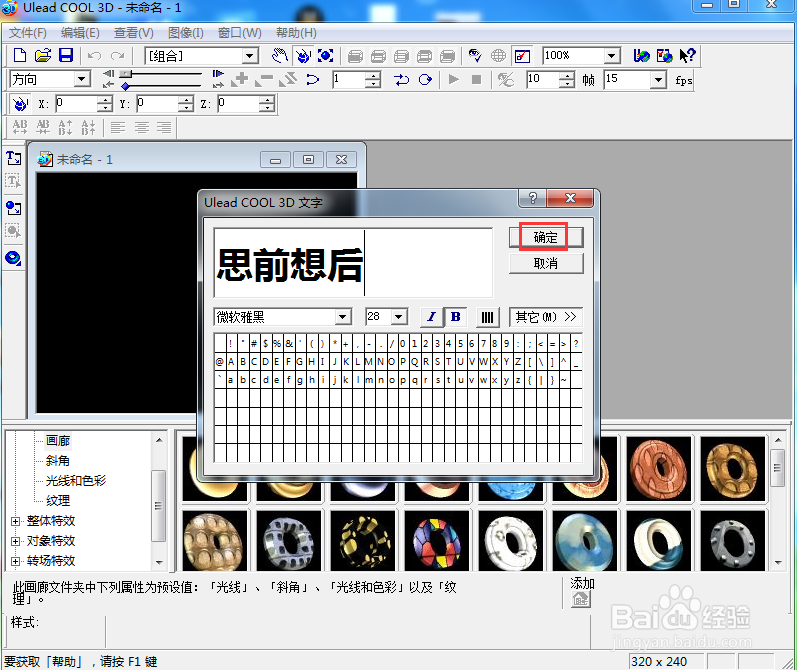Select Insert Text tool in left toolbar
Viewport: 797px width, 670px height.
[14, 159]
